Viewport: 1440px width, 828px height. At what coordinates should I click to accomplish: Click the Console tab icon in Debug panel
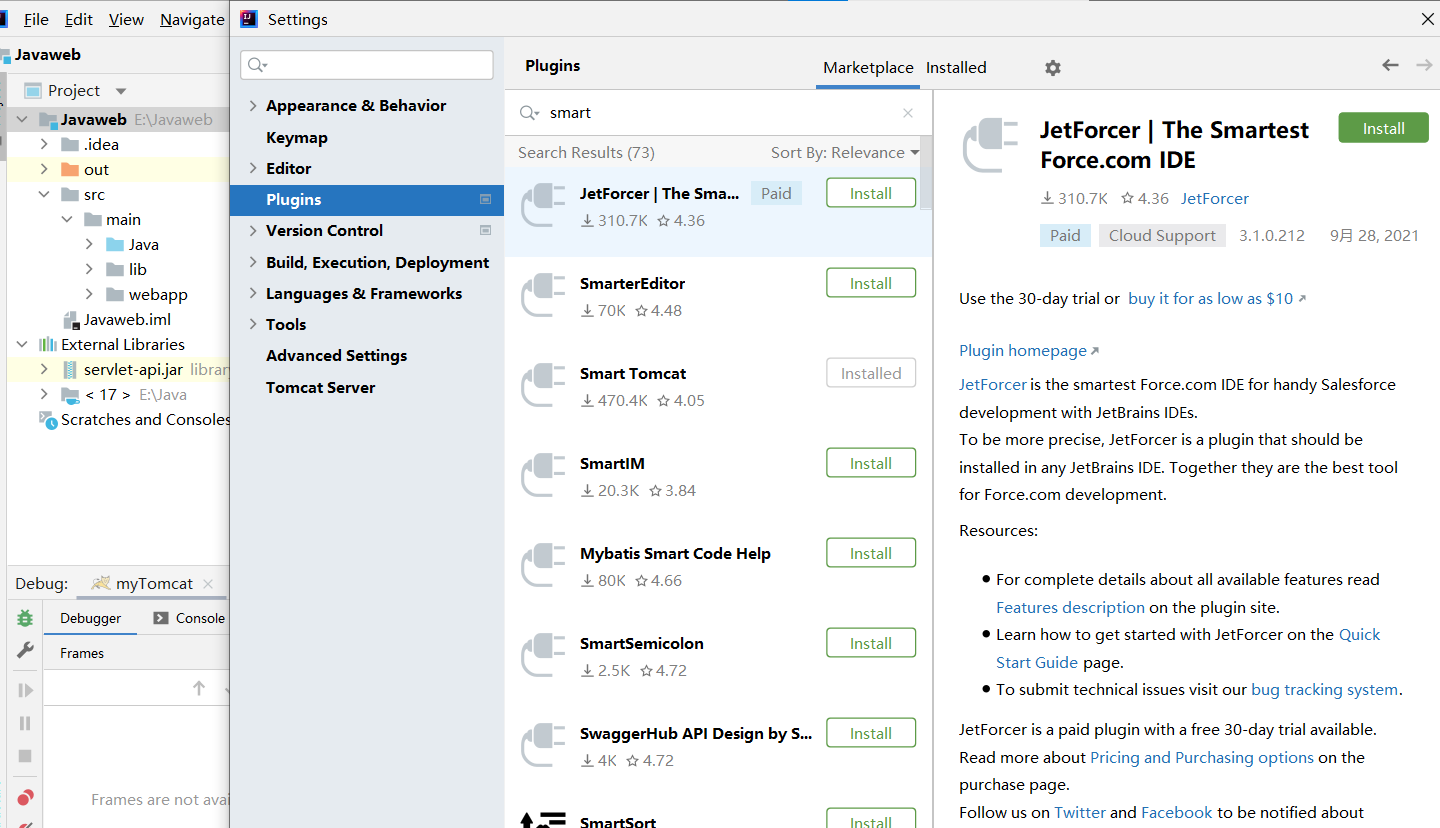pos(160,618)
